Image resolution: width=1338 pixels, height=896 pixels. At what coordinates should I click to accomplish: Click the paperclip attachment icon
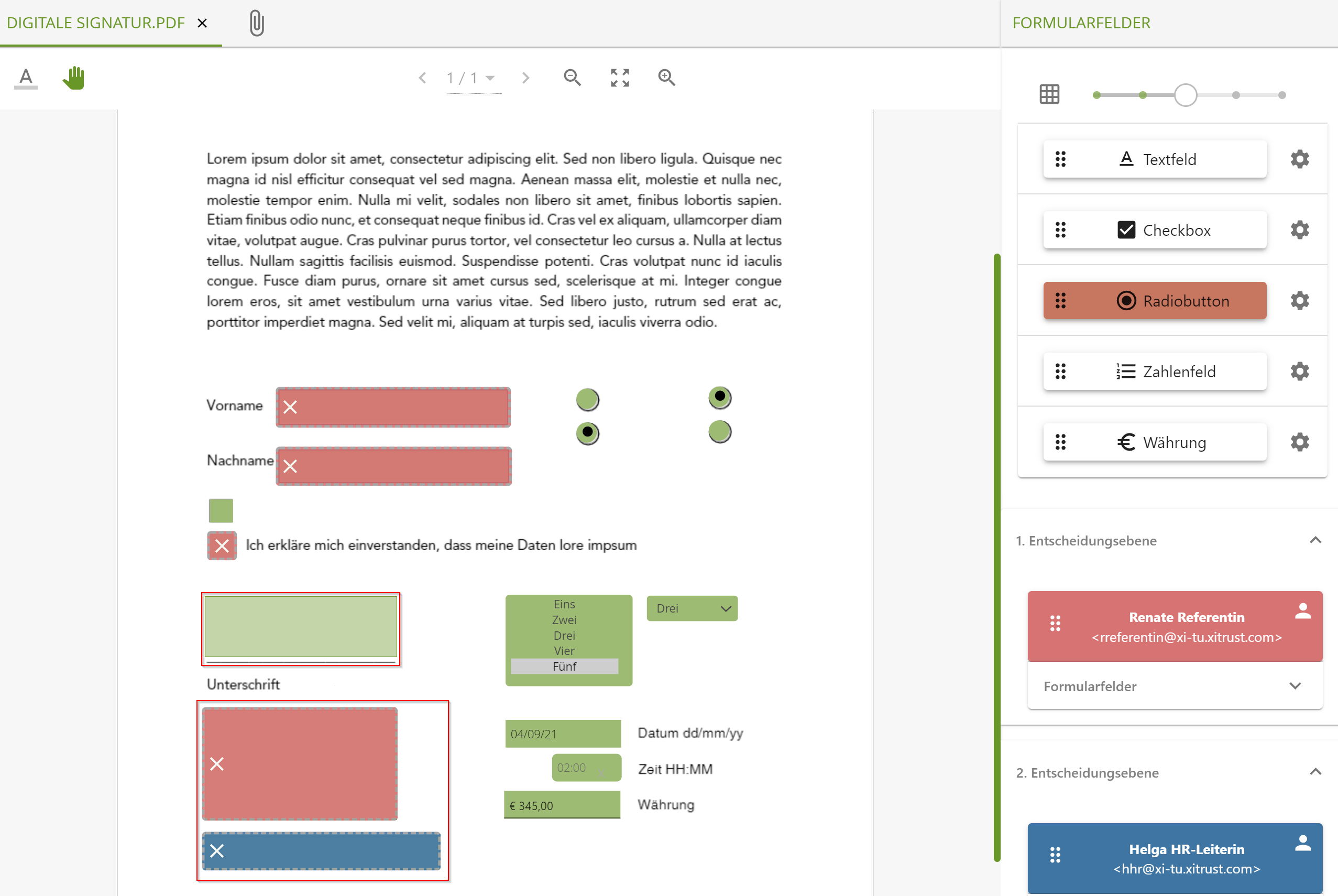257,23
